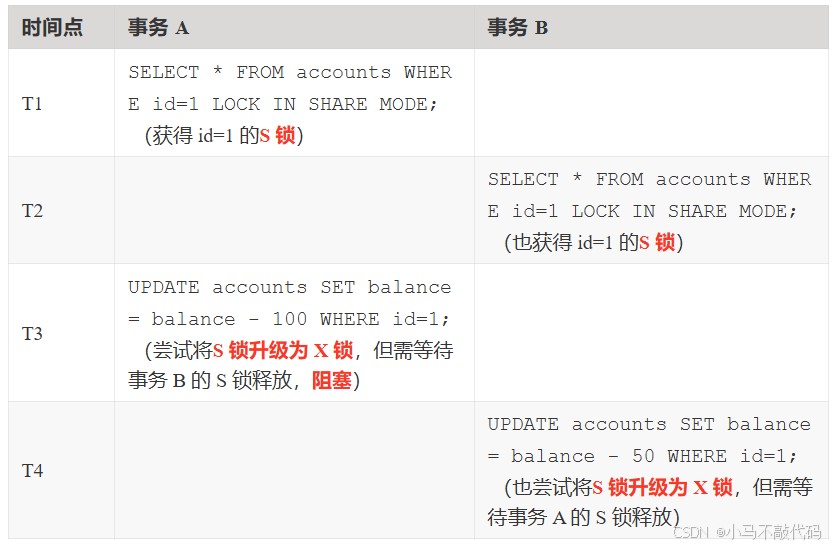
Task: Click the CSDN @小马不敲代码 watermark
Action: point(747,533)
